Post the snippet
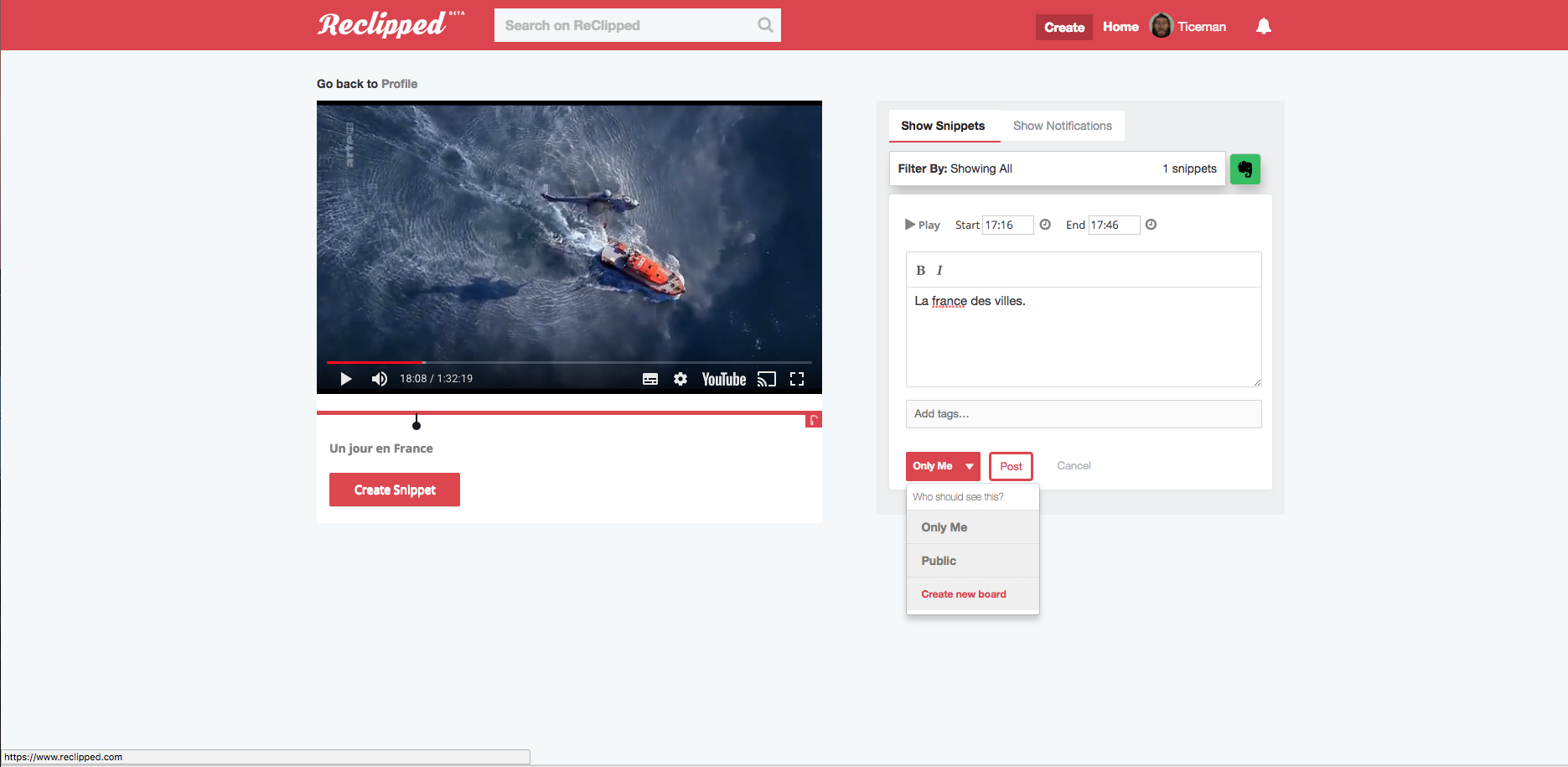The image size is (1568, 767). click(x=1011, y=466)
